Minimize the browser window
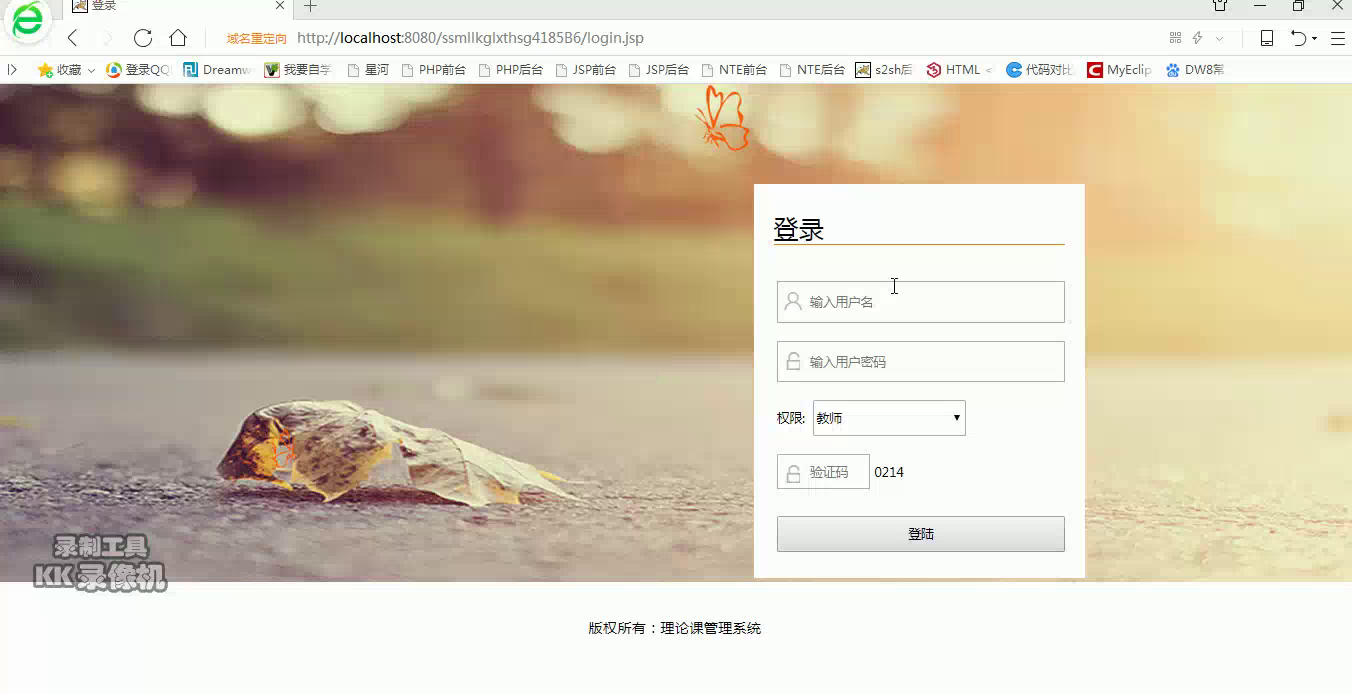Viewport: 1352px width, 694px height. point(1259,6)
